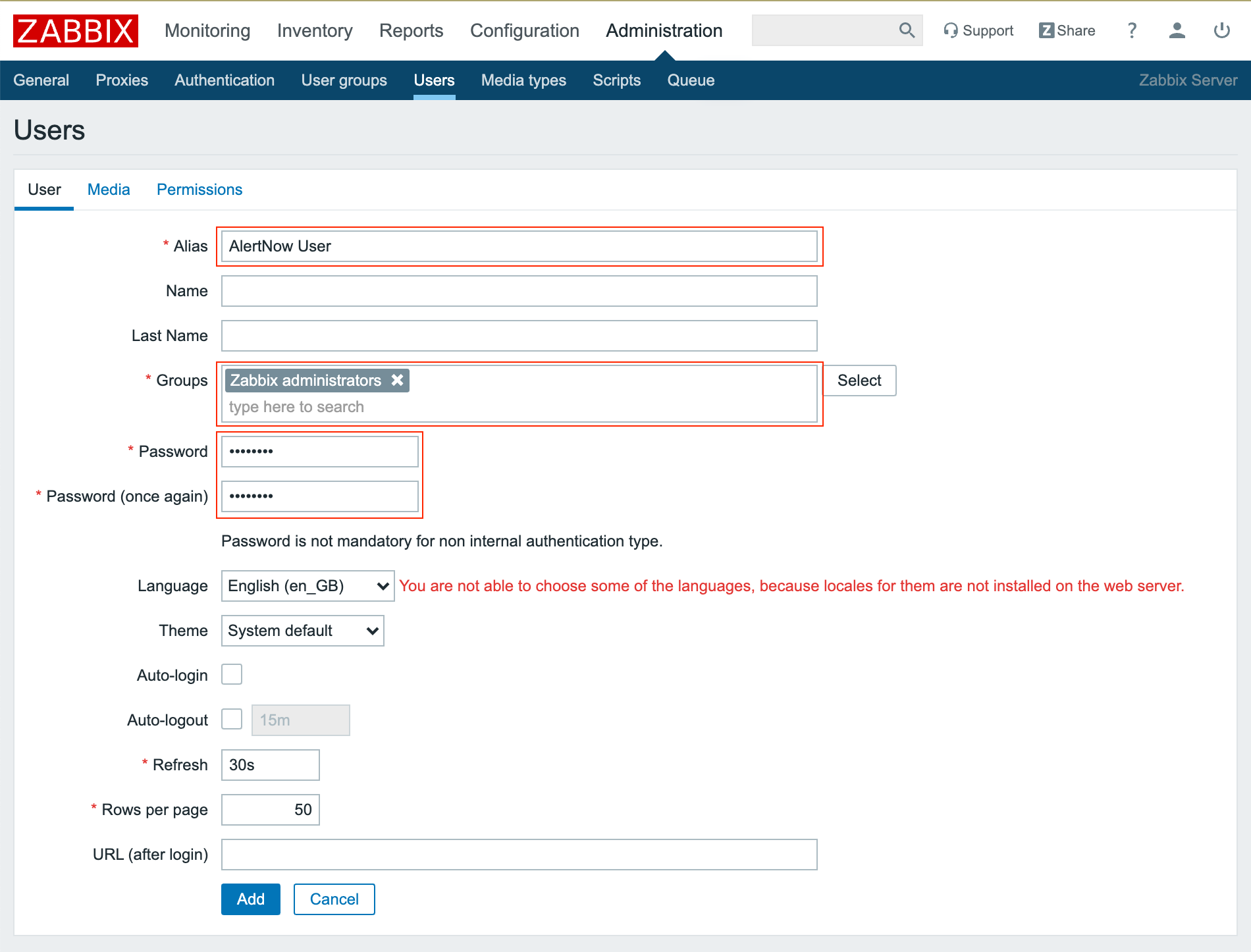Screen dimensions: 1251x952
Task: Open Support via the headset icon
Action: coord(950,30)
